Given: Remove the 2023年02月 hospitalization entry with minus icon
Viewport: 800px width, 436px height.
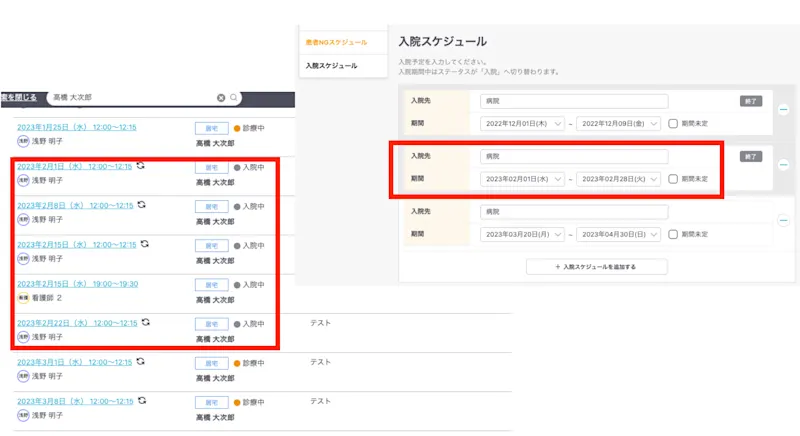Looking at the screenshot, I should point(783,165).
